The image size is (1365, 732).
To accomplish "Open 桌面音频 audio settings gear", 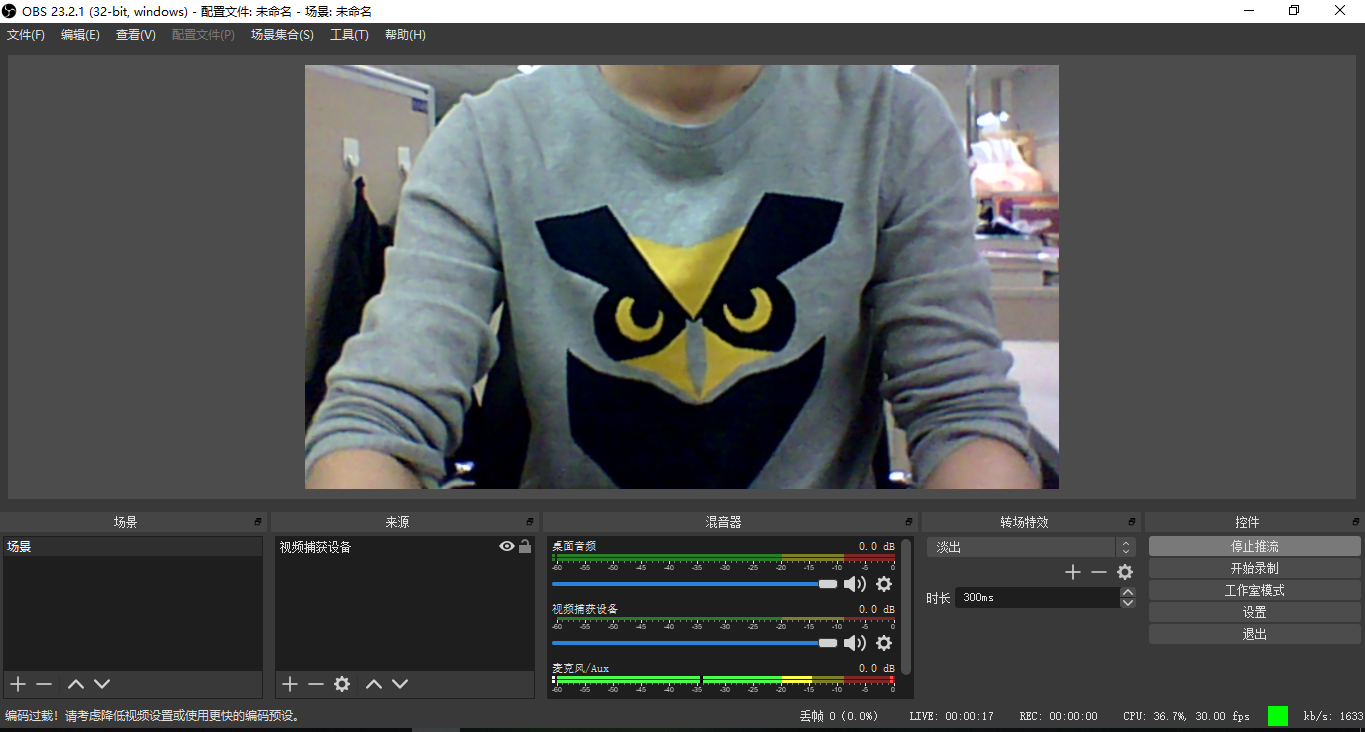I will click(884, 584).
